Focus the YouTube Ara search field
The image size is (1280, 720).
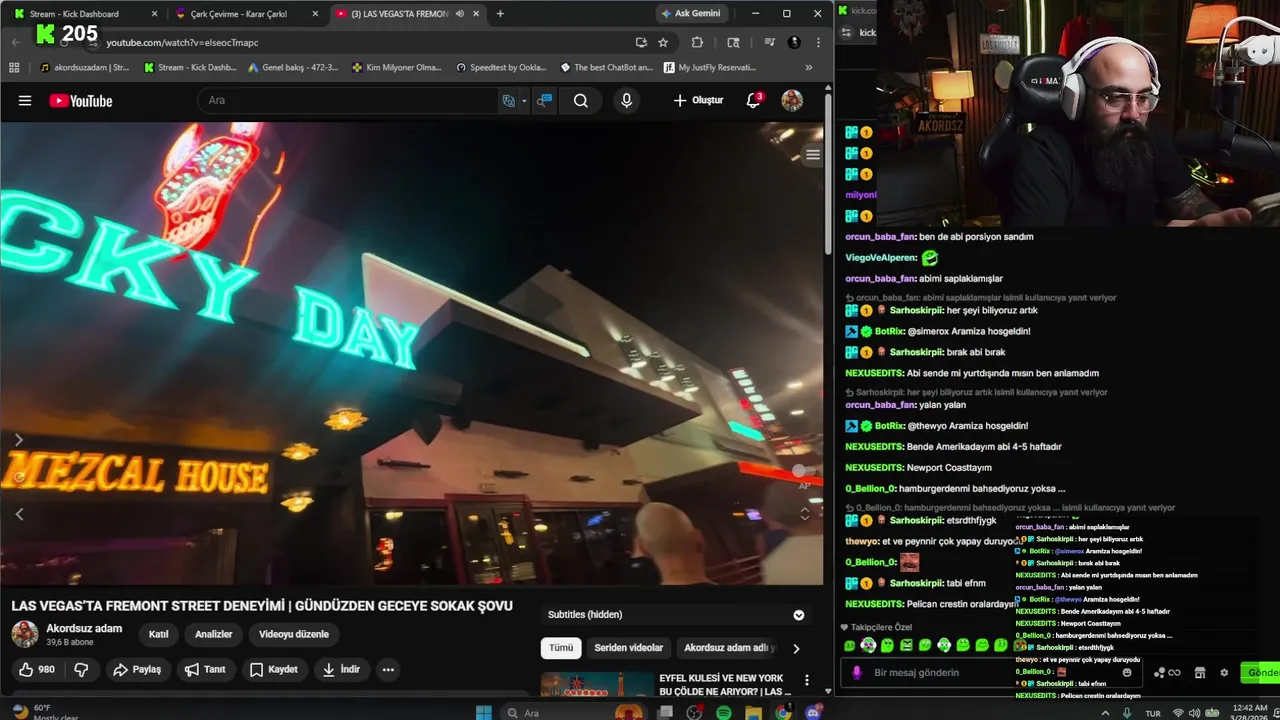click(350, 101)
